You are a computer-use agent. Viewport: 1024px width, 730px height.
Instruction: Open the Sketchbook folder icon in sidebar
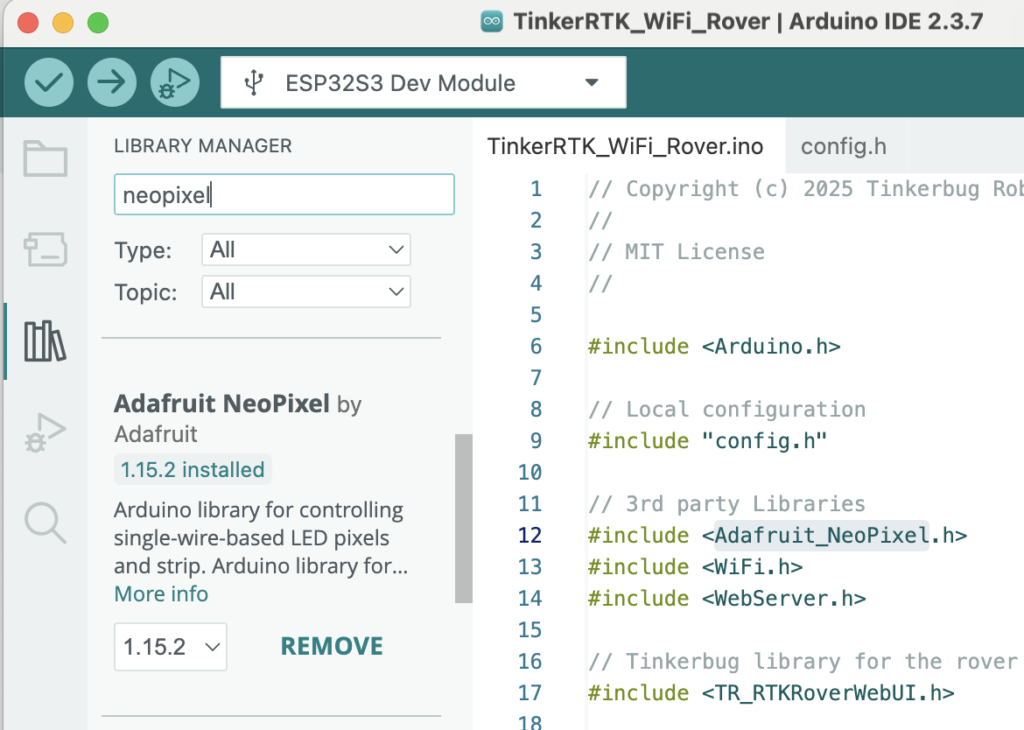(x=45, y=160)
